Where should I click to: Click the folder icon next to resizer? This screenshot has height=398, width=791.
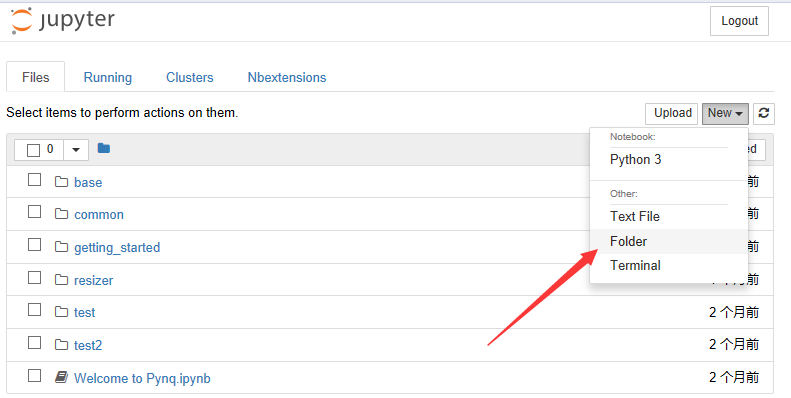[x=61, y=279]
